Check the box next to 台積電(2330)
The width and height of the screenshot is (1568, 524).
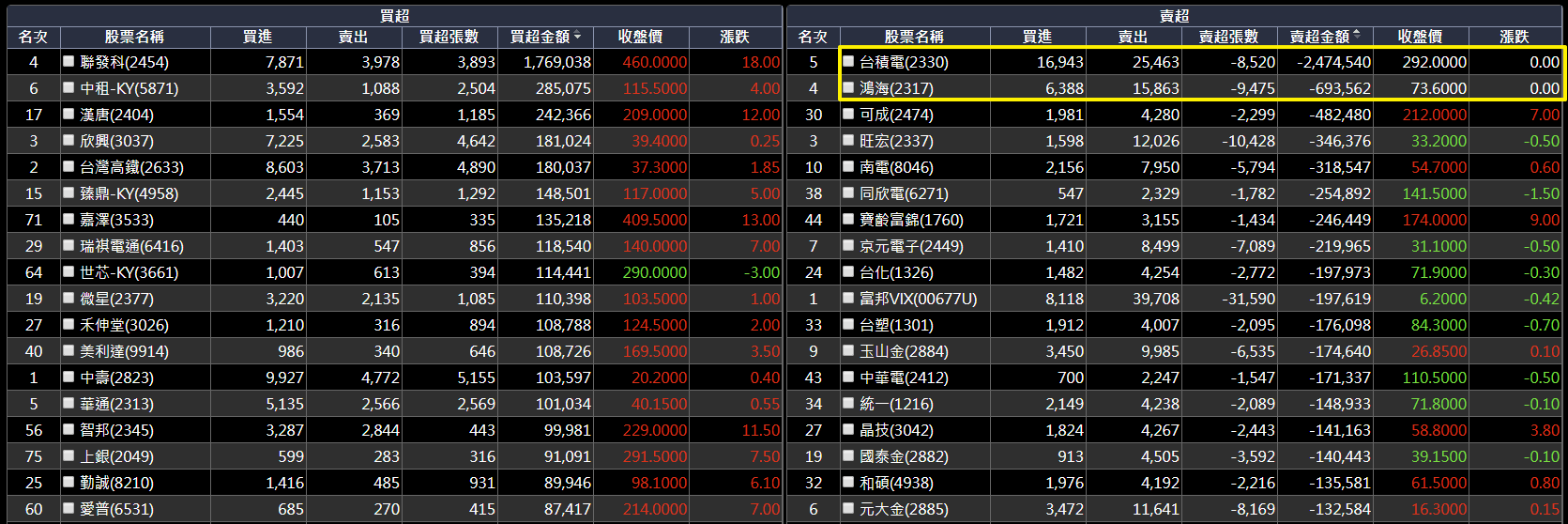[848, 61]
